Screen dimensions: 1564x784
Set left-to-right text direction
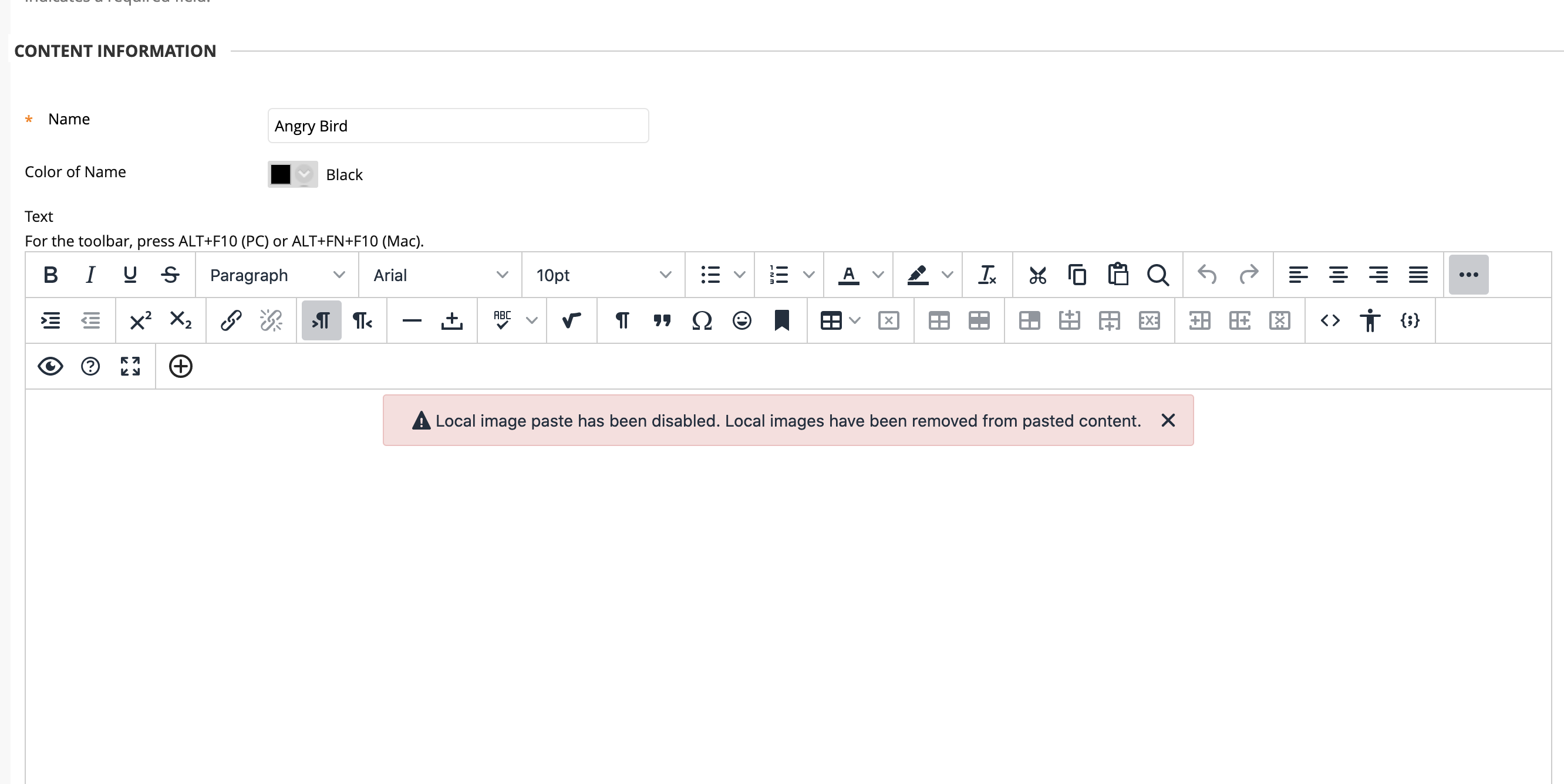tap(321, 320)
